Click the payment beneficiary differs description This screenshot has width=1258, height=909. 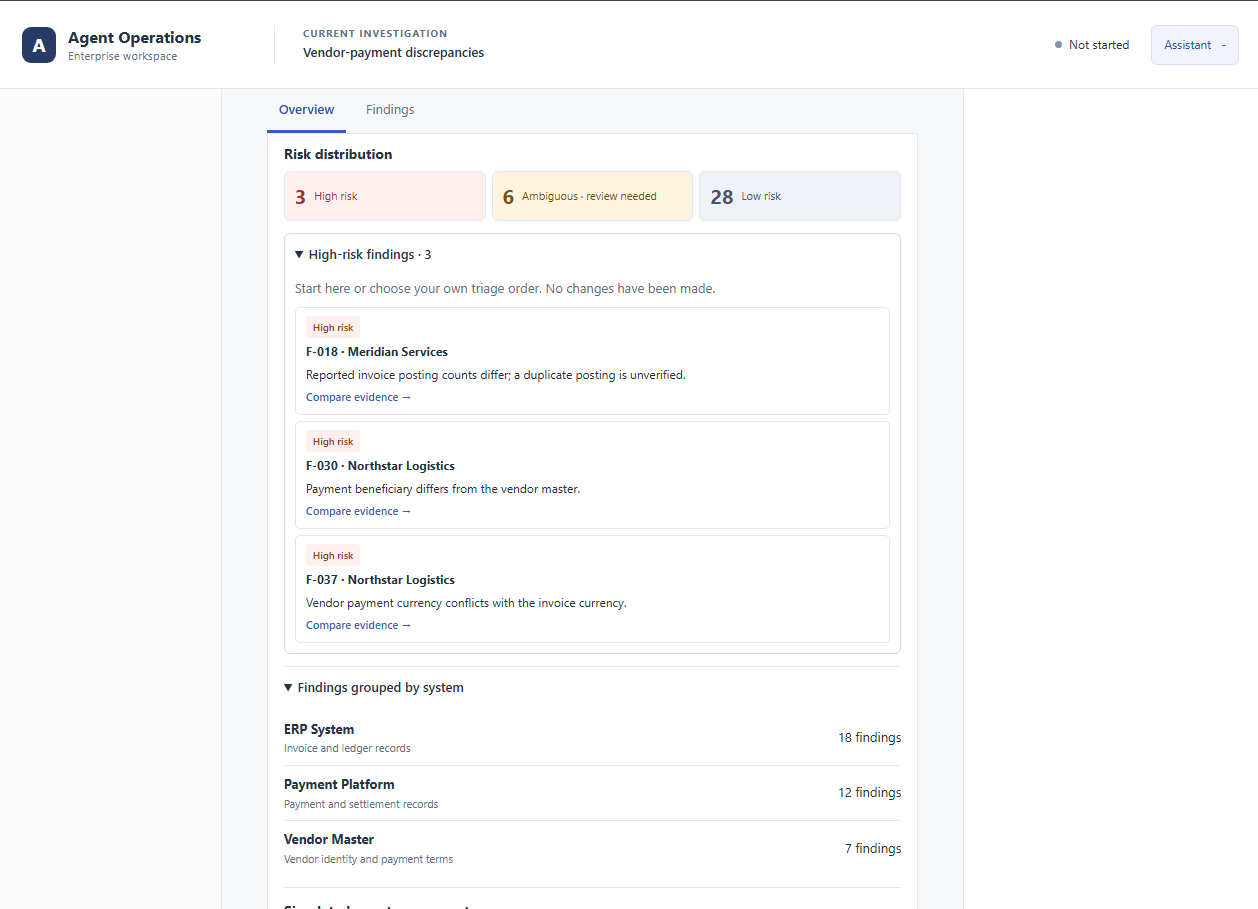pos(443,490)
